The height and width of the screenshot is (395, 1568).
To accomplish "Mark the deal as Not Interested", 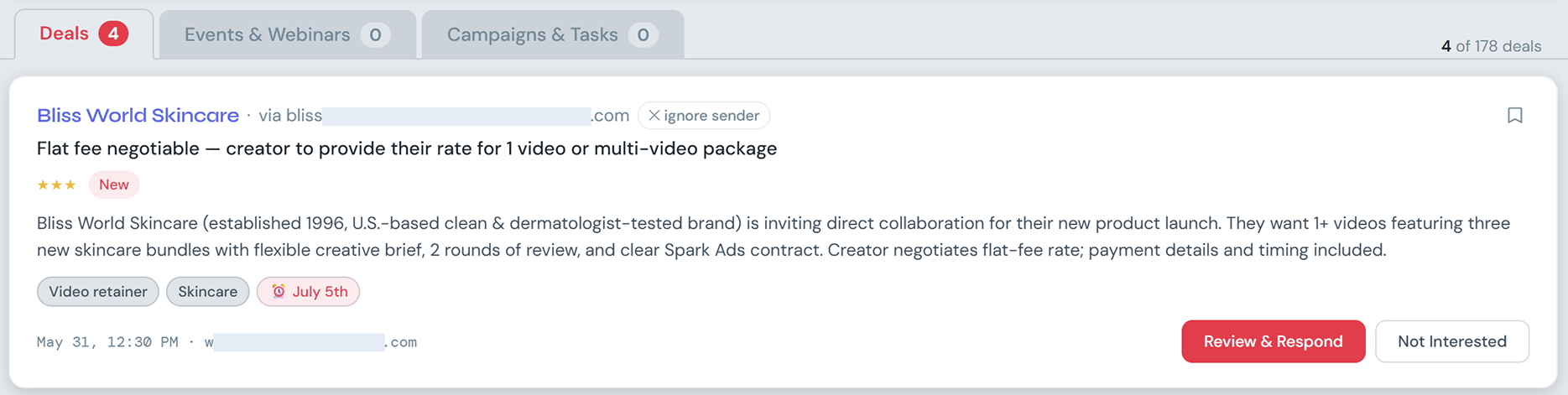I will click(1452, 341).
